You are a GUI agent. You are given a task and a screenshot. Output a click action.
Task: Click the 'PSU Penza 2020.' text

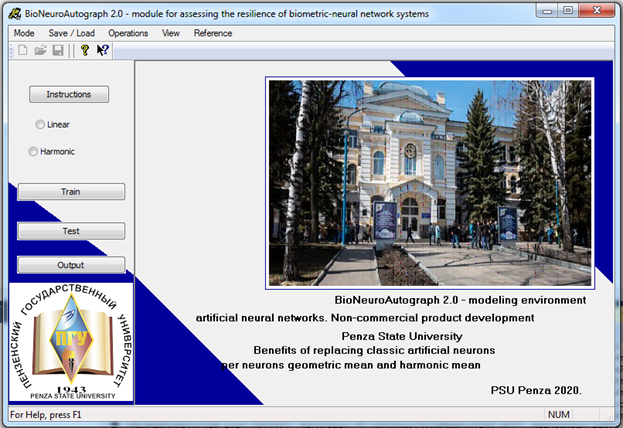click(x=536, y=390)
